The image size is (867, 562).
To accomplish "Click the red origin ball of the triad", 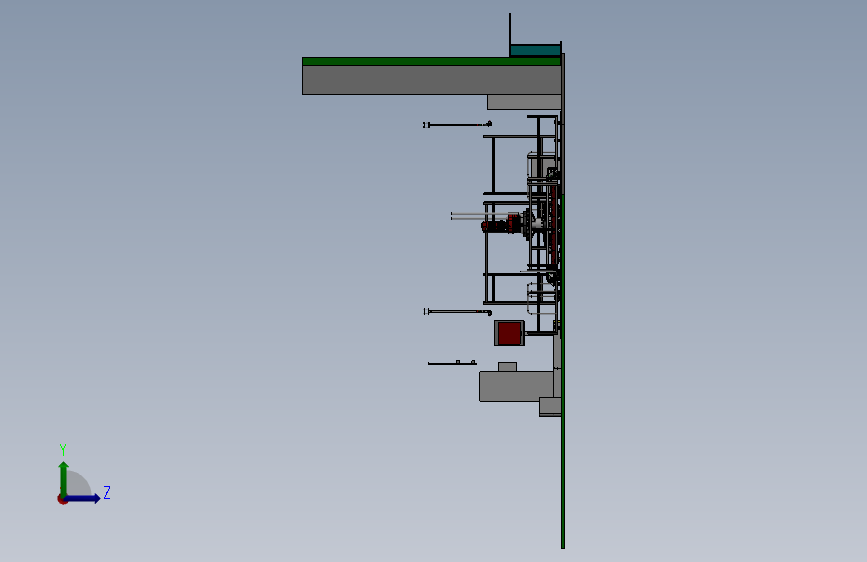I will click(62, 499).
